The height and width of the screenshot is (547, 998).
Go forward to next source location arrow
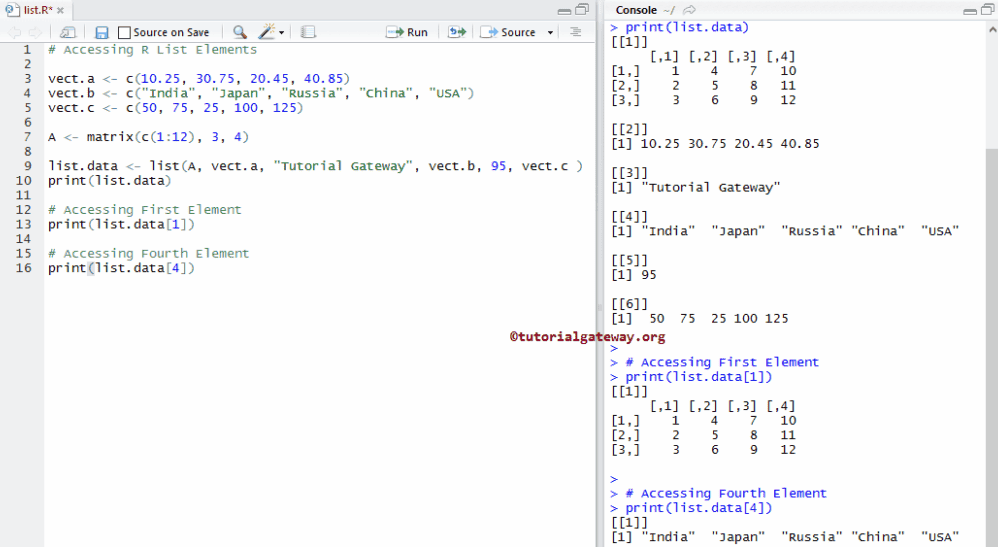click(36, 32)
